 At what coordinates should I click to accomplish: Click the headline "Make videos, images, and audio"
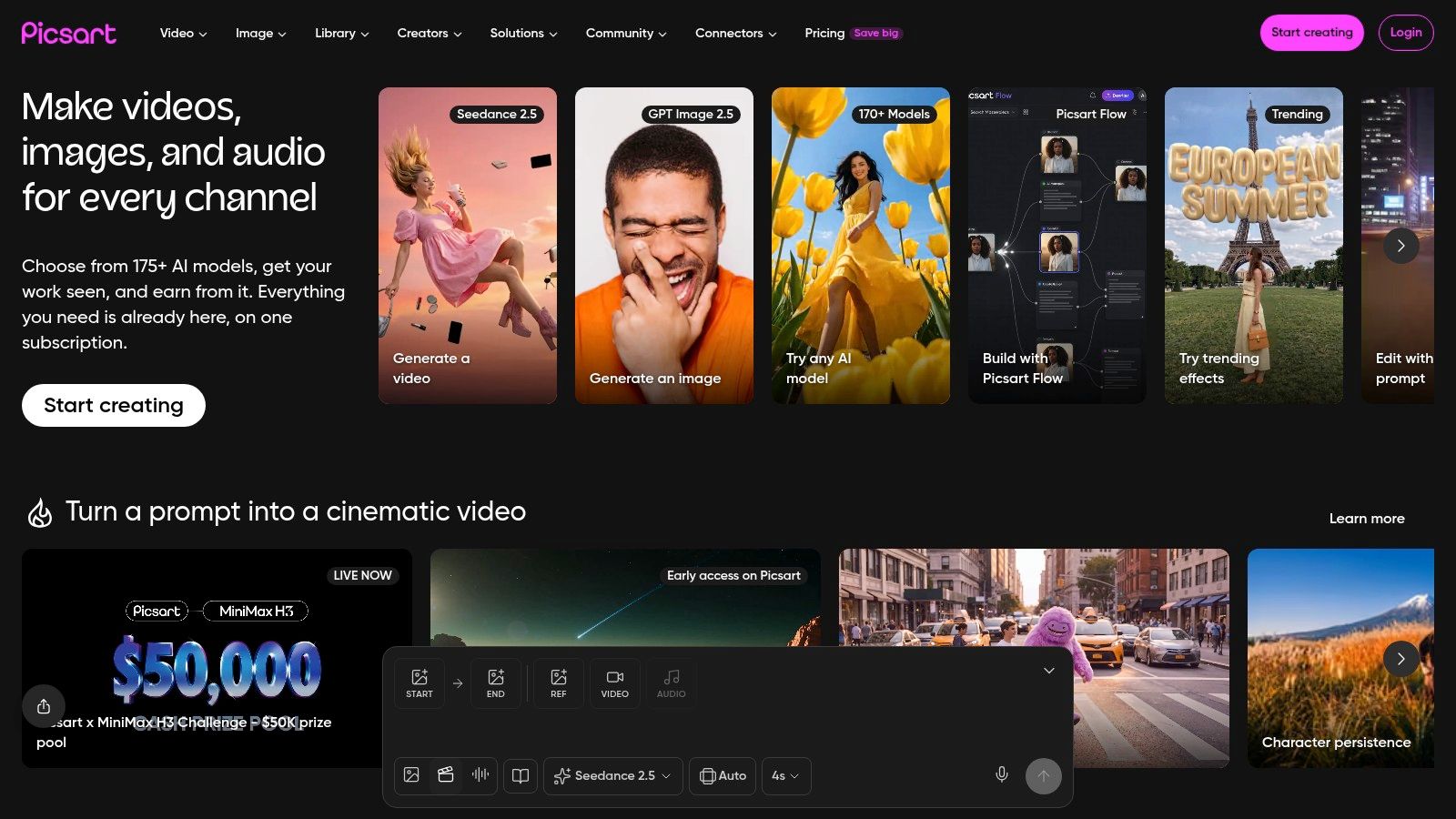173,152
